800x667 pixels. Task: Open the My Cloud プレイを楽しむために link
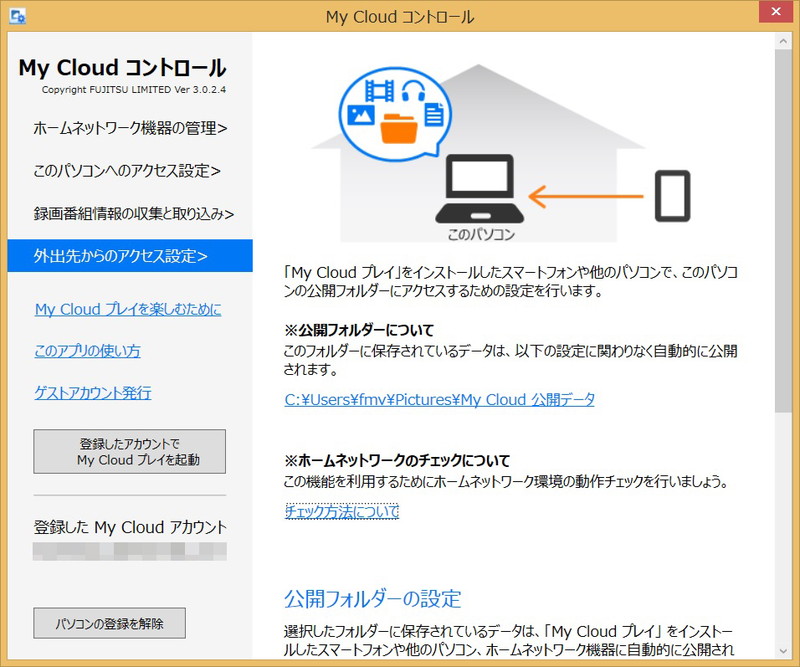point(128,309)
